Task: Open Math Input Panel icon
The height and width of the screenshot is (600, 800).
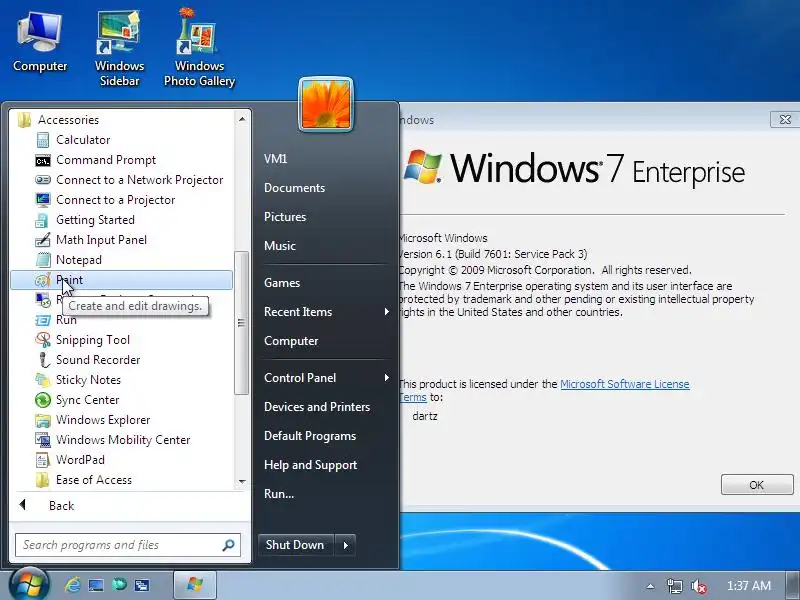Action: tap(43, 240)
